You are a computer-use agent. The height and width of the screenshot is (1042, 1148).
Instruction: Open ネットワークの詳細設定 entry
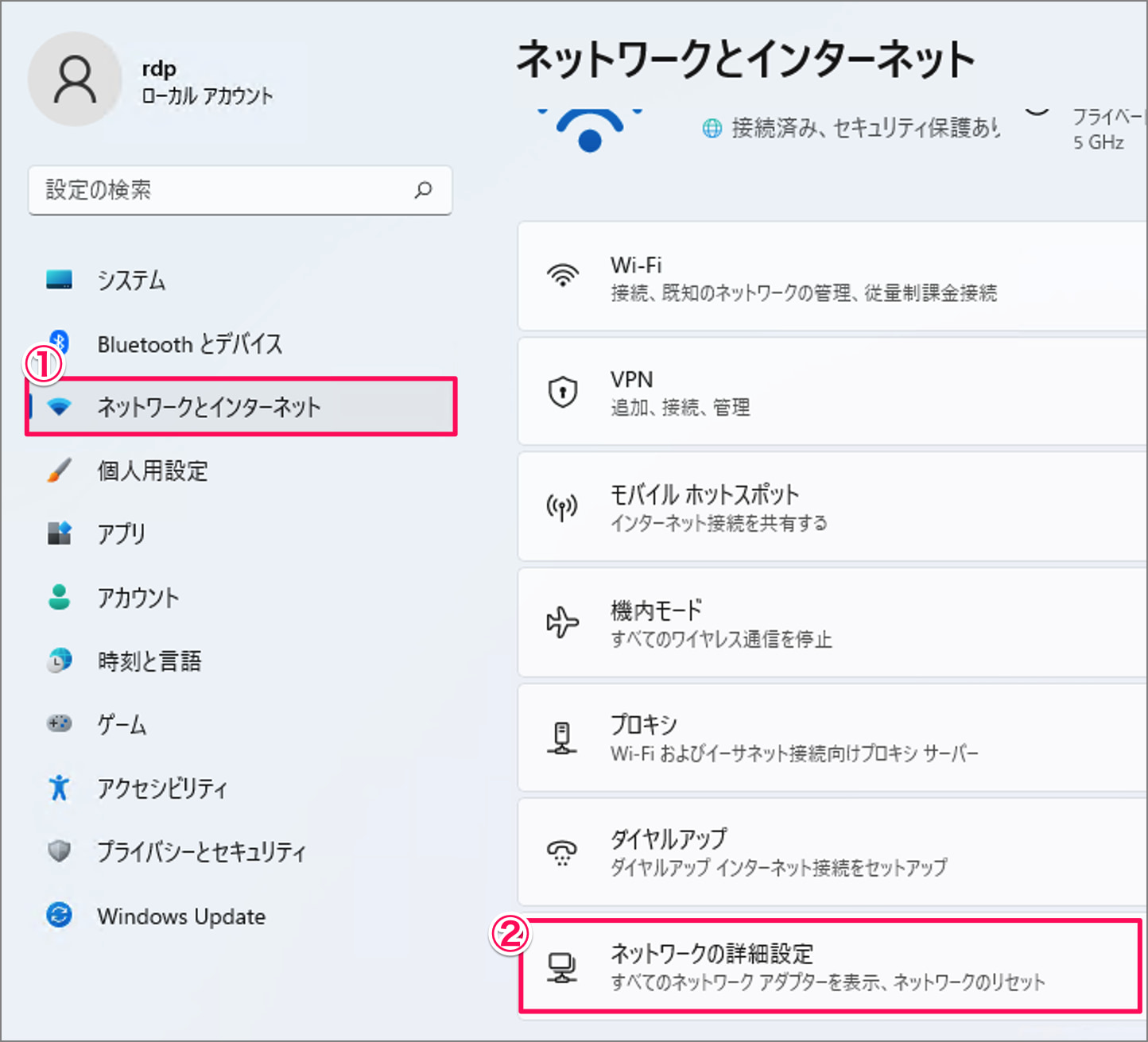coord(827,966)
